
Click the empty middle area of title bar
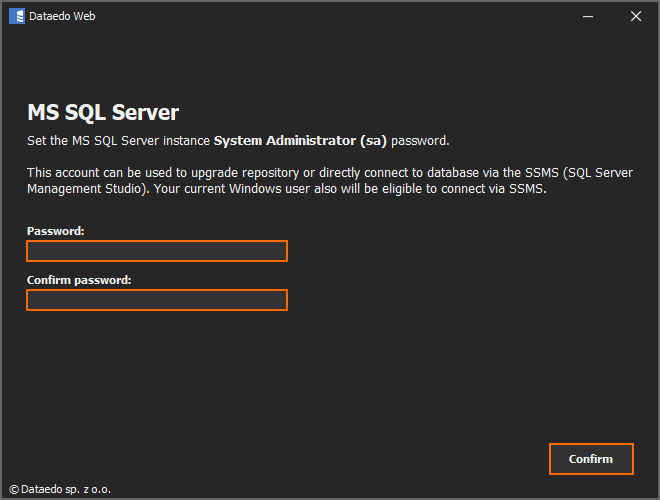tap(330, 16)
